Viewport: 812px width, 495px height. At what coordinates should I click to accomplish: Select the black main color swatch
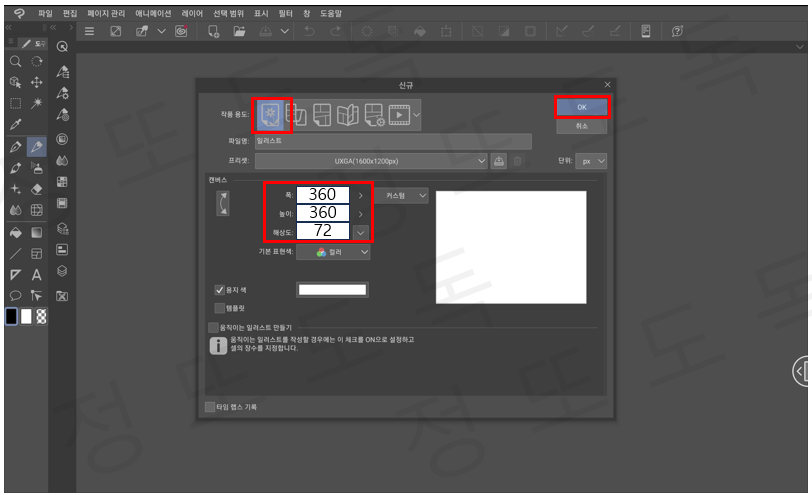[11, 316]
